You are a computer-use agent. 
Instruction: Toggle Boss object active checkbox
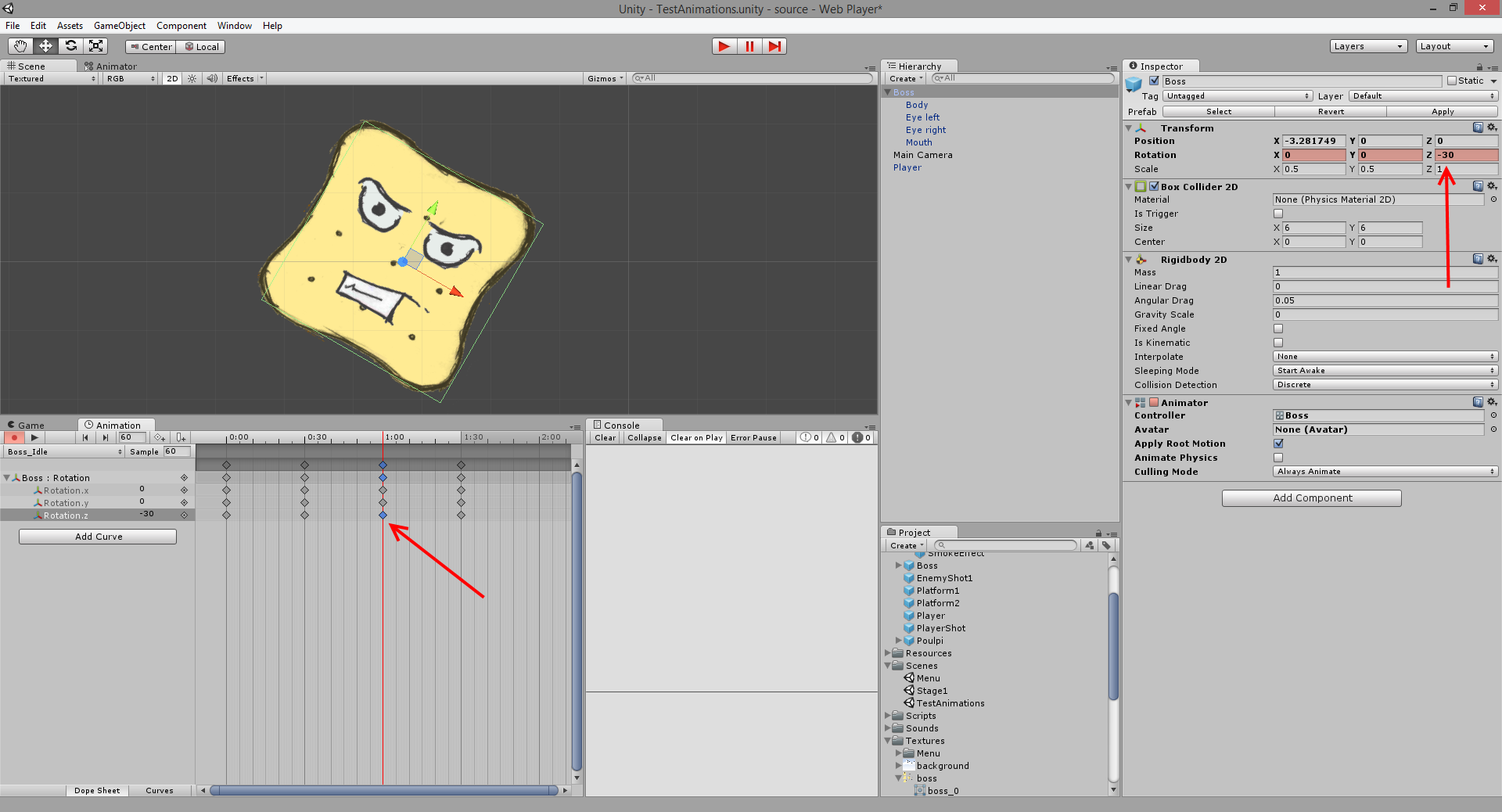[x=1154, y=81]
